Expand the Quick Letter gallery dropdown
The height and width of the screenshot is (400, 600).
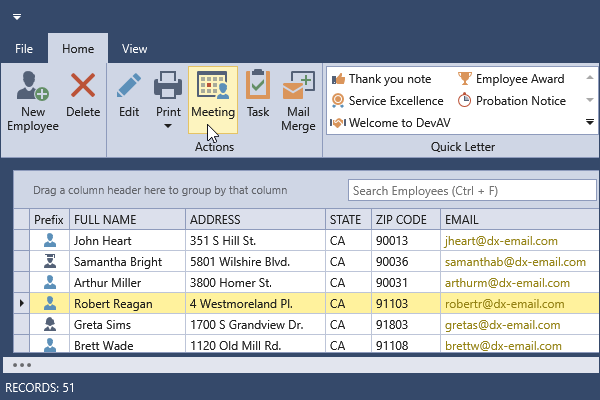point(590,122)
